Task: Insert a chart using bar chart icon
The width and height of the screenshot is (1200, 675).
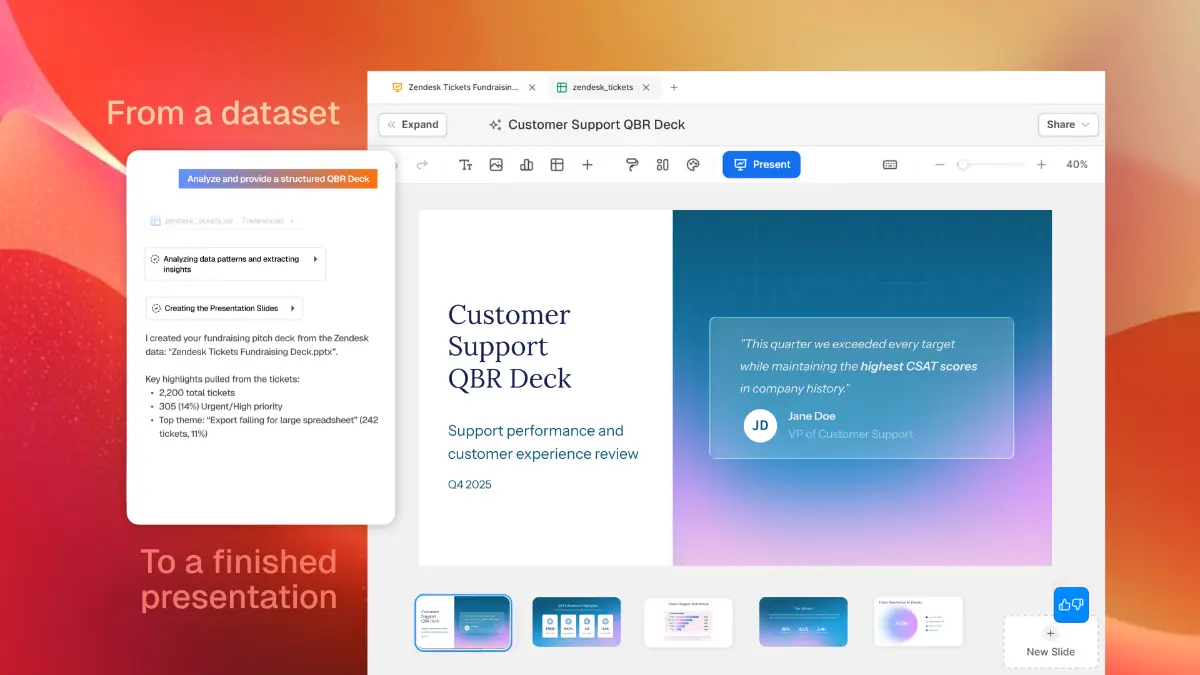Action: pyautogui.click(x=527, y=165)
